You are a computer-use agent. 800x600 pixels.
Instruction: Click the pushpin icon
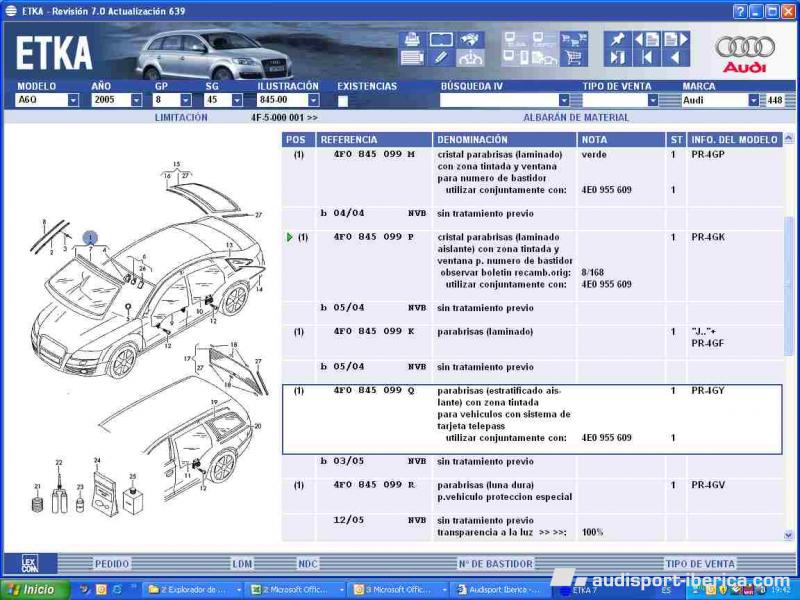point(617,39)
